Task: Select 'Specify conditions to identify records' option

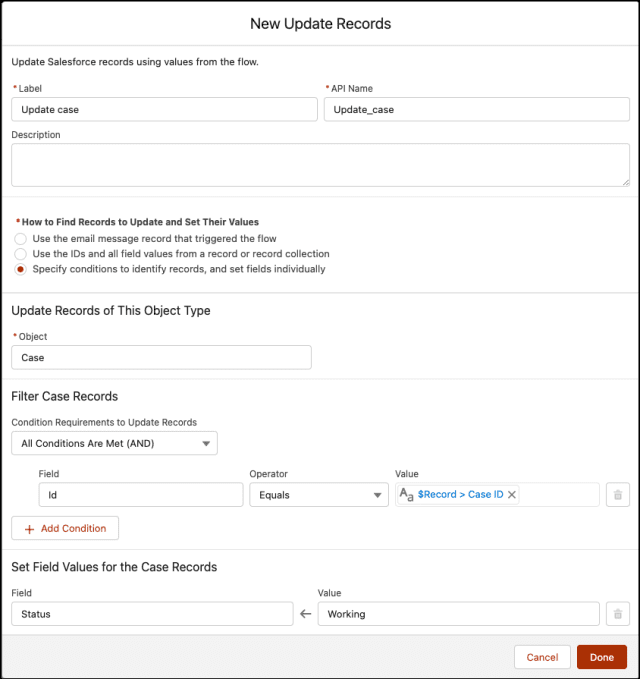Action: pos(20,269)
